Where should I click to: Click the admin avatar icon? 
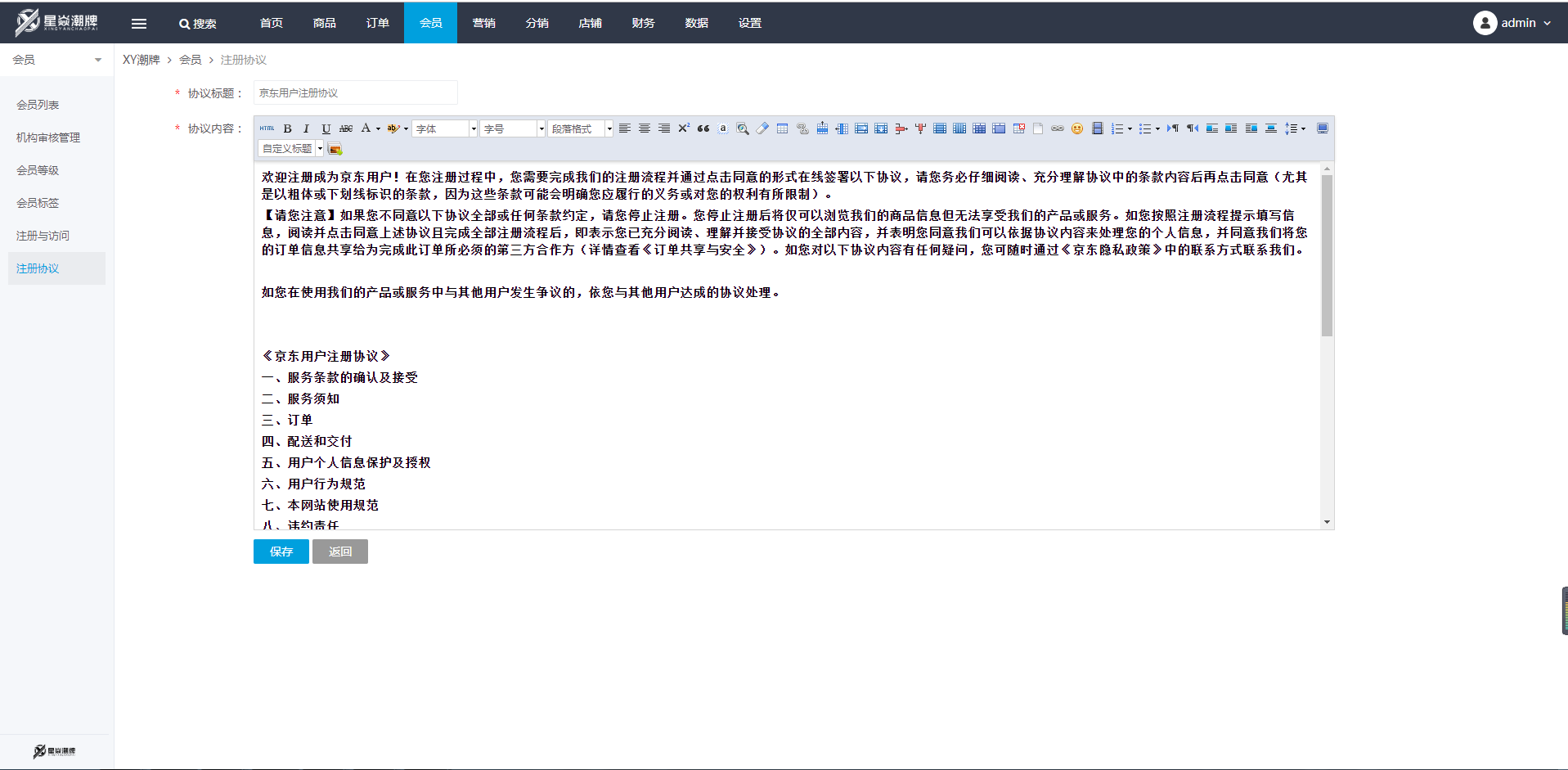[1485, 23]
